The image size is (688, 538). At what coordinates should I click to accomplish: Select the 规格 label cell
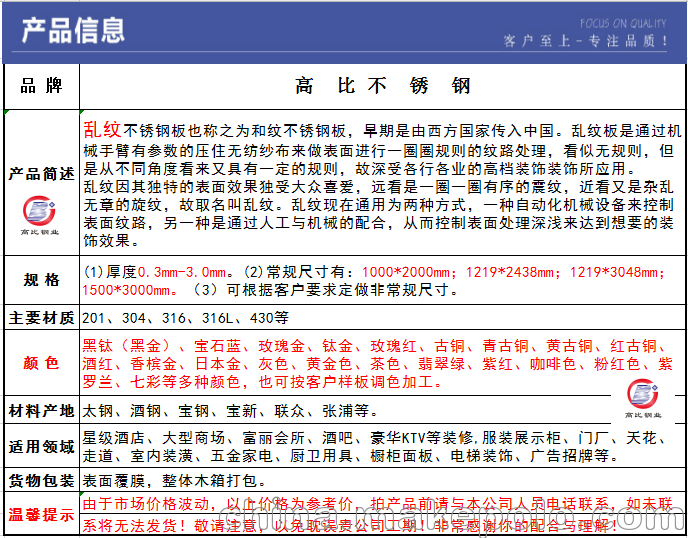pos(42,280)
